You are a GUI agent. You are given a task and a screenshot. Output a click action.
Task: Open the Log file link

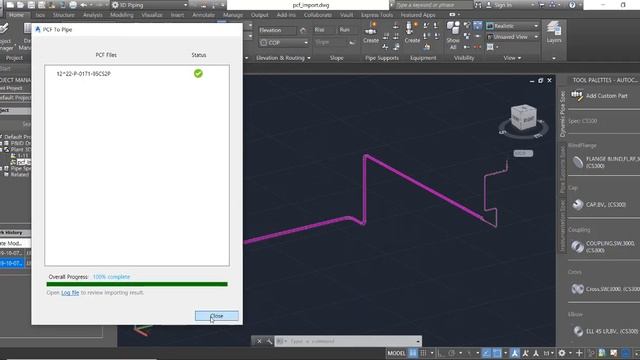pyautogui.click(x=70, y=293)
